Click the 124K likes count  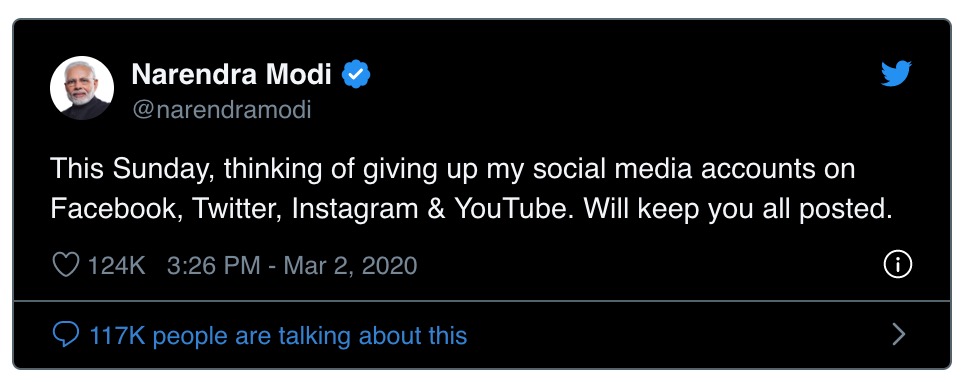[117, 266]
